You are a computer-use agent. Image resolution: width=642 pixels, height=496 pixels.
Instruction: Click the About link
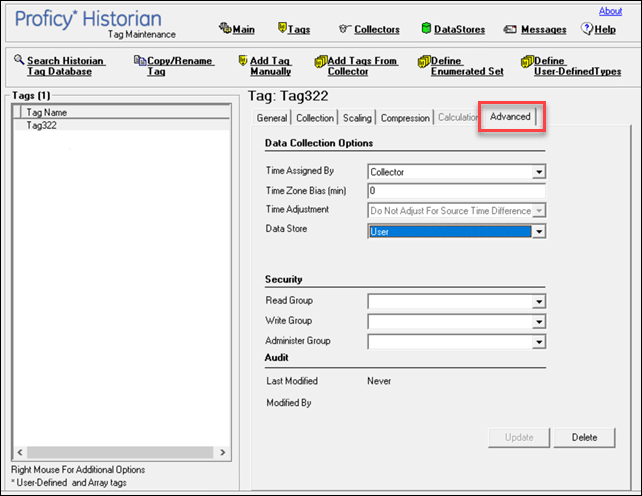610,11
